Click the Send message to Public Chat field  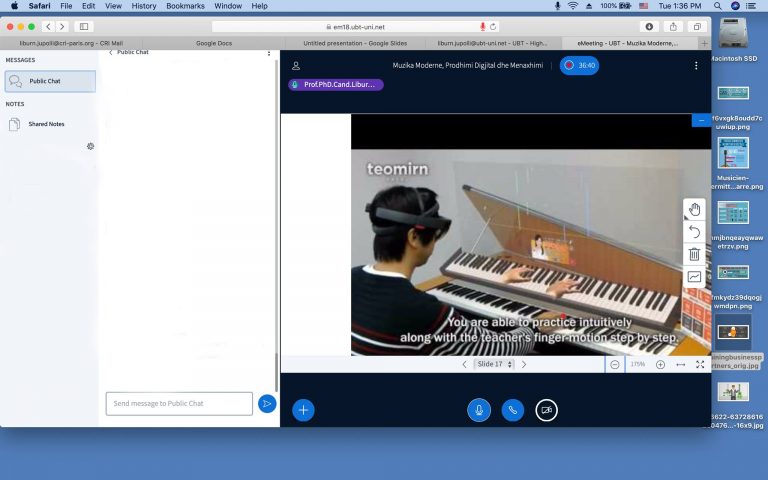point(179,404)
